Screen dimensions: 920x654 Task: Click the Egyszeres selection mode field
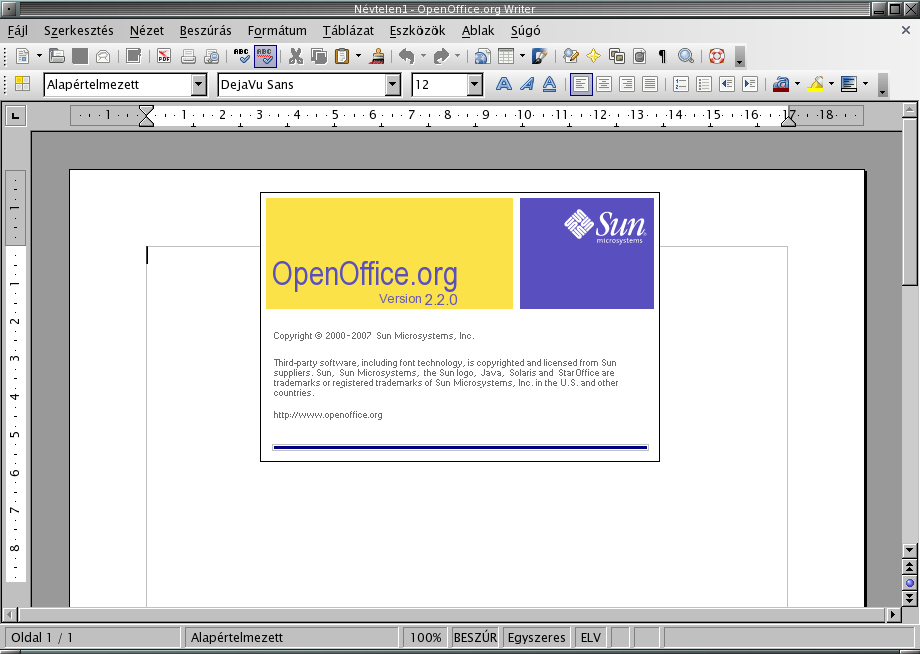point(536,638)
